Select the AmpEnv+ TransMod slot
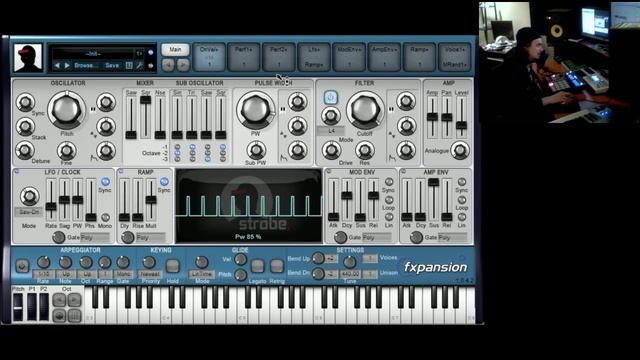The image size is (640, 360). point(384,57)
